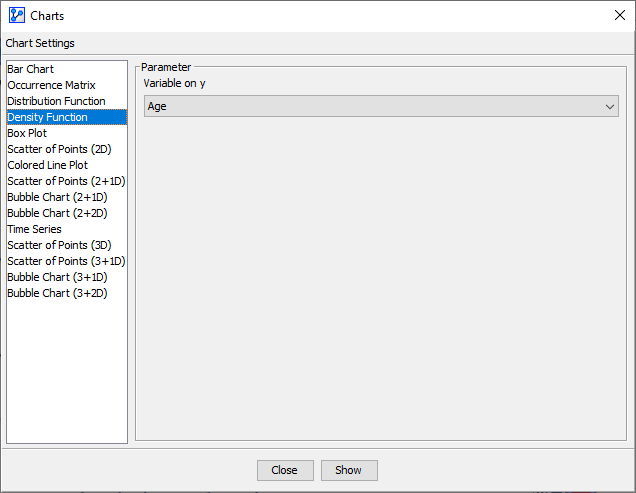Select Scatter of Points (3+1D)
The height and width of the screenshot is (493, 636).
[x=66, y=261]
